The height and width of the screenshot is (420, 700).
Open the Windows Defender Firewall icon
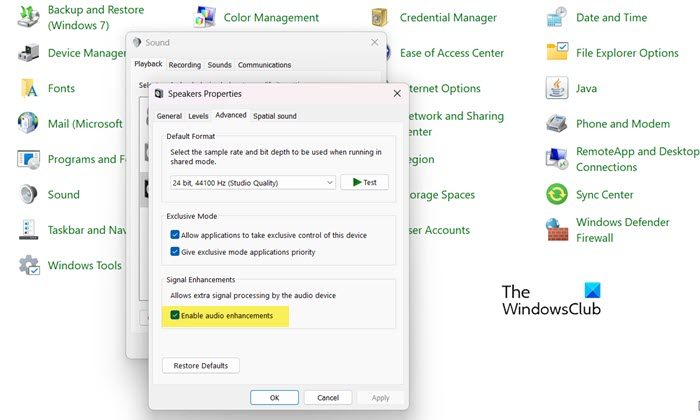(557, 231)
